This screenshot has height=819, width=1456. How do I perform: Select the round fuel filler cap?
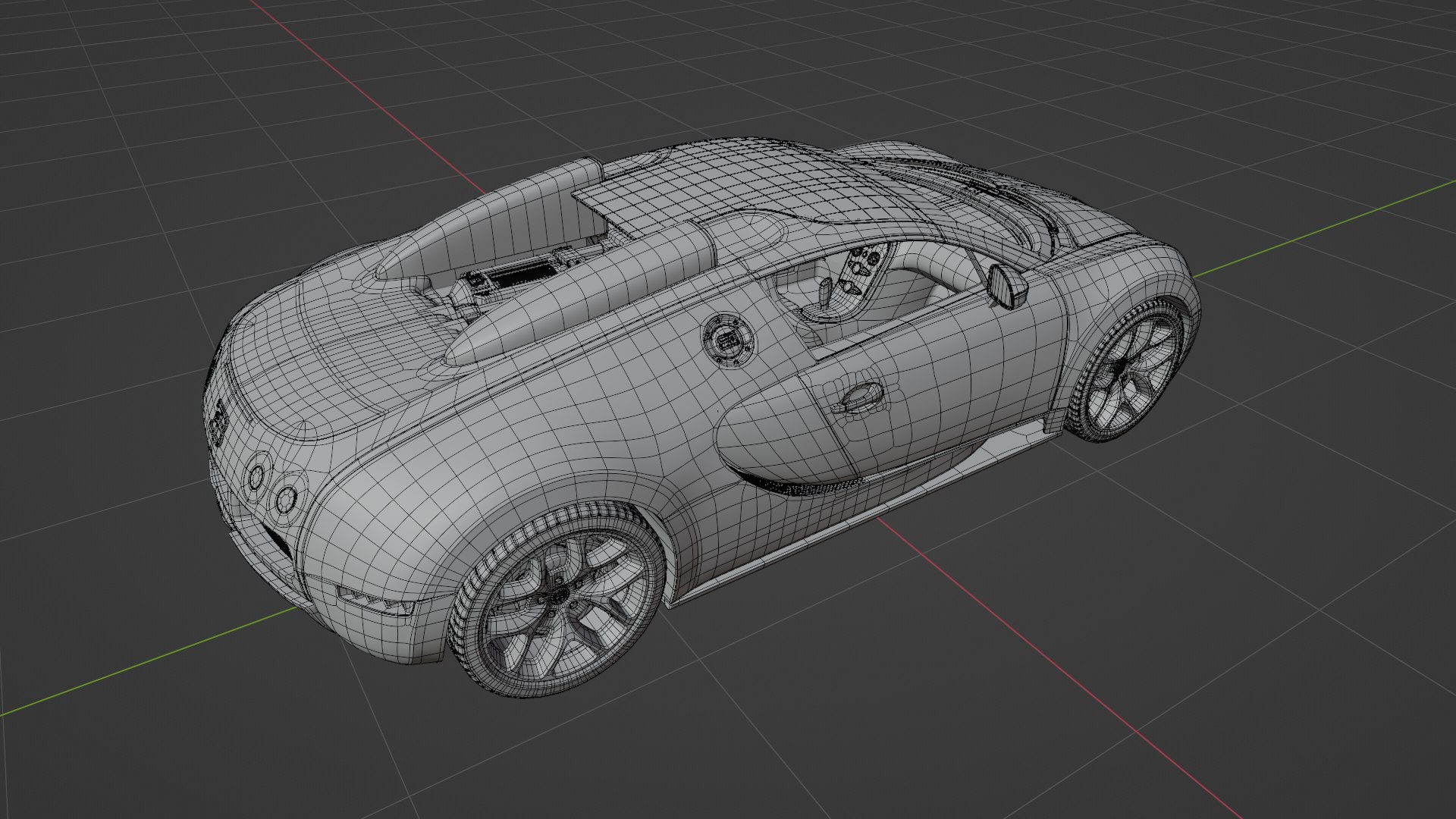click(x=728, y=340)
